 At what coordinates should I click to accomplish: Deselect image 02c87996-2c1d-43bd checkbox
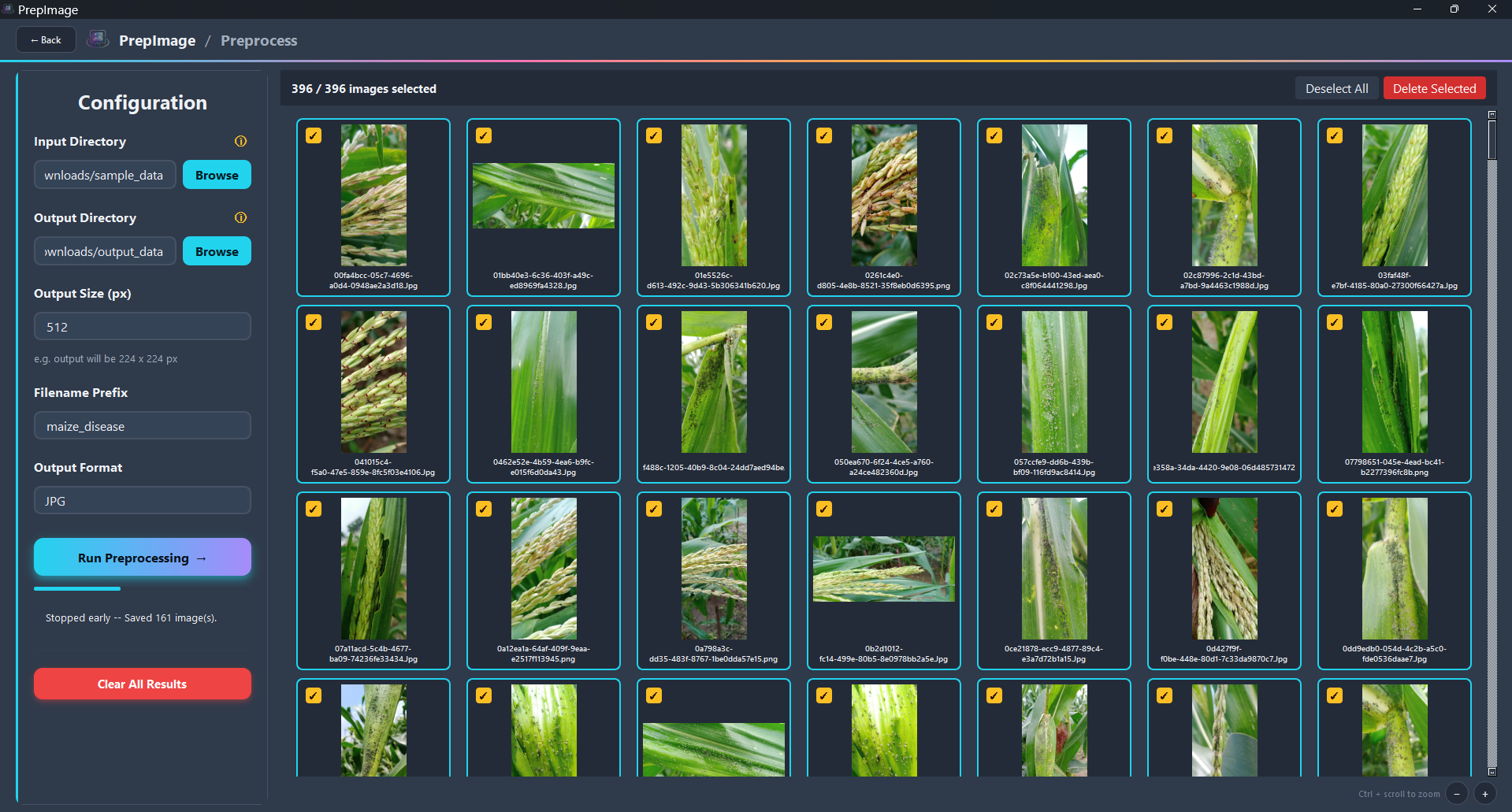click(1165, 135)
